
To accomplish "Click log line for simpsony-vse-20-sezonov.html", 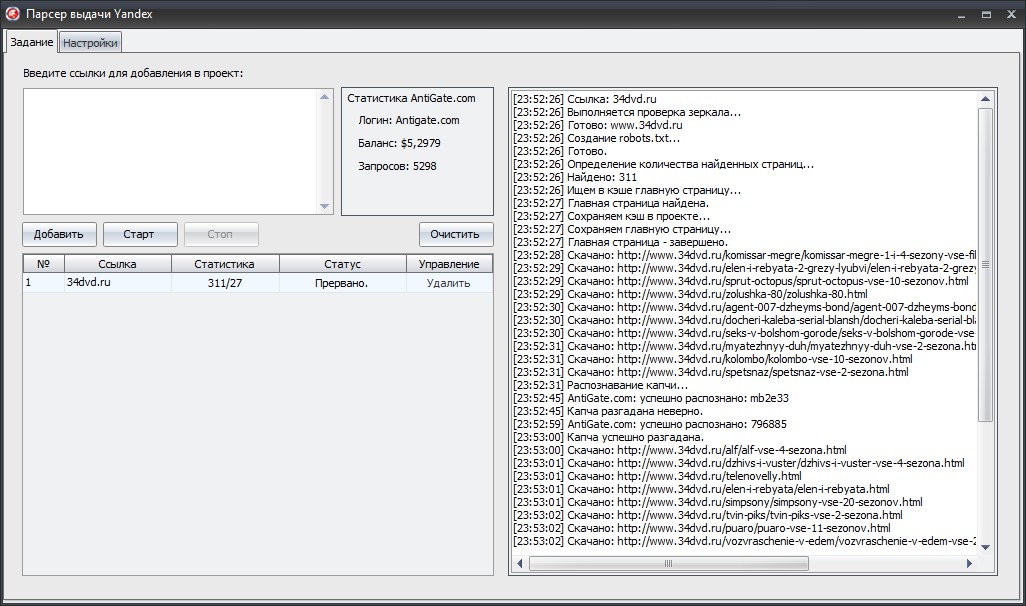I will pyautogui.click(x=718, y=502).
